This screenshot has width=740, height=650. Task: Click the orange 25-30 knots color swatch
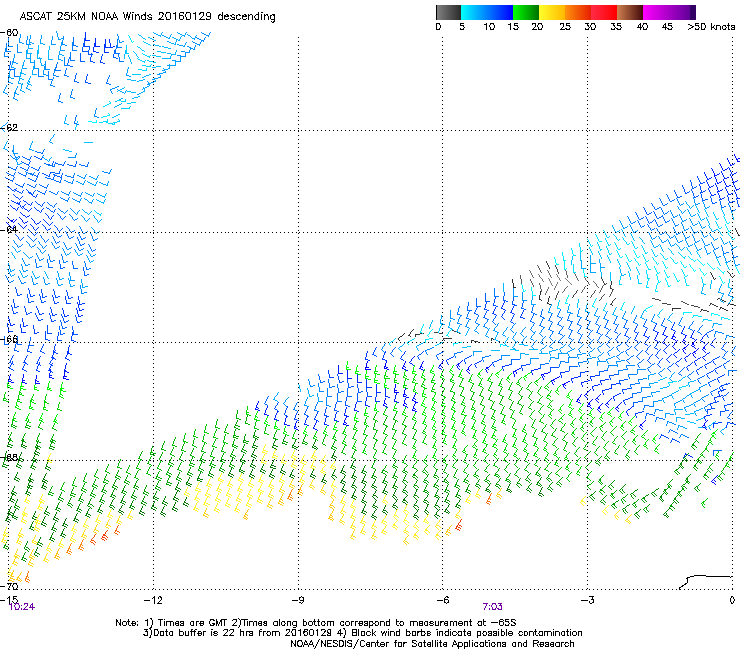pos(578,12)
